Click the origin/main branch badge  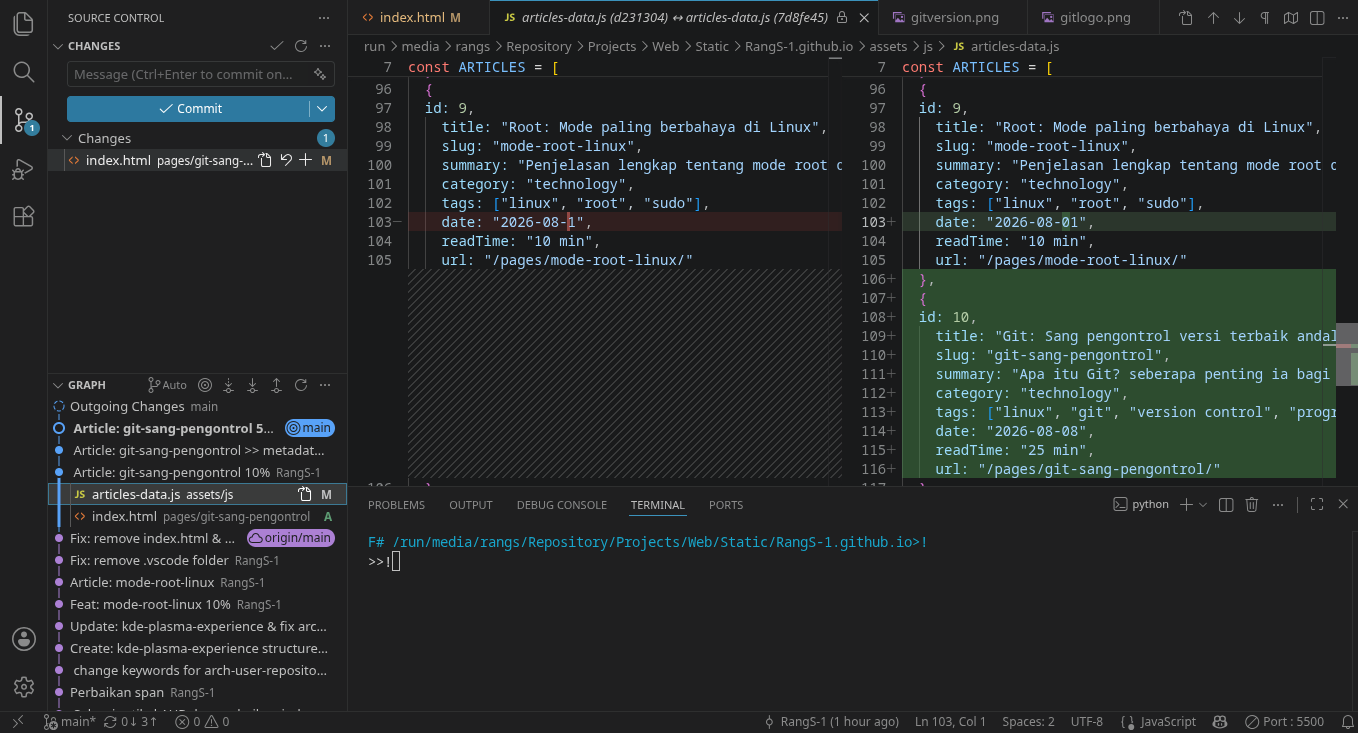tap(291, 538)
